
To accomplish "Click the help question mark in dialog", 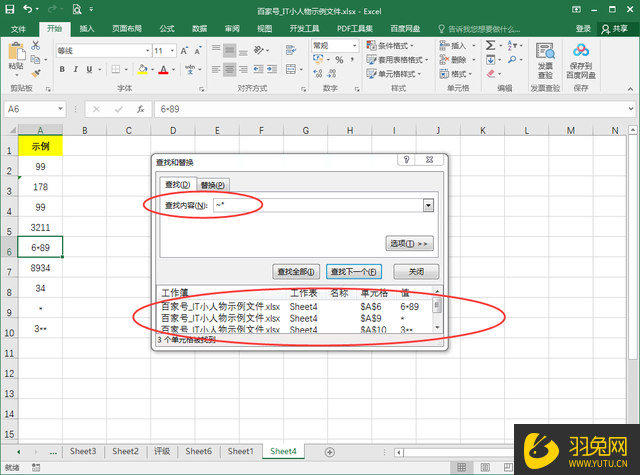I will (406, 160).
